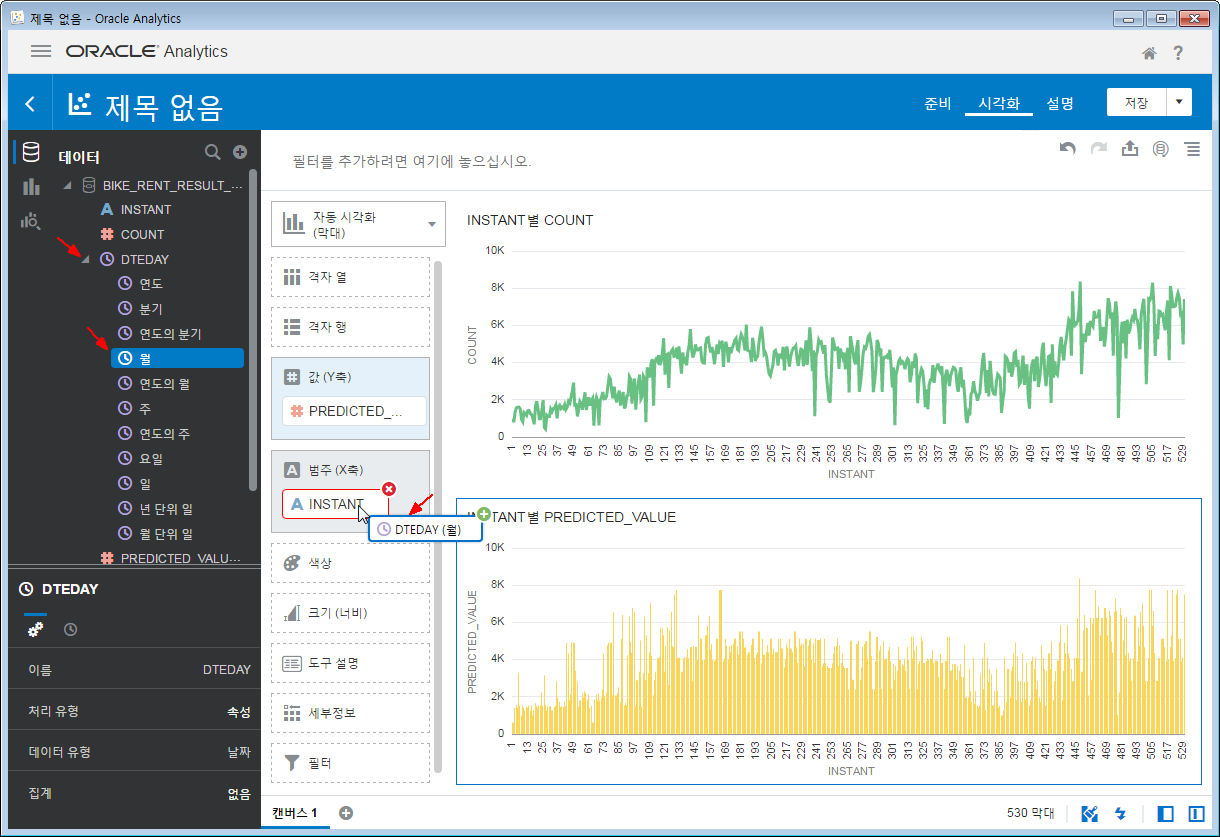Click the share/export icon
Image resolution: width=1220 pixels, height=837 pixels.
point(1130,148)
